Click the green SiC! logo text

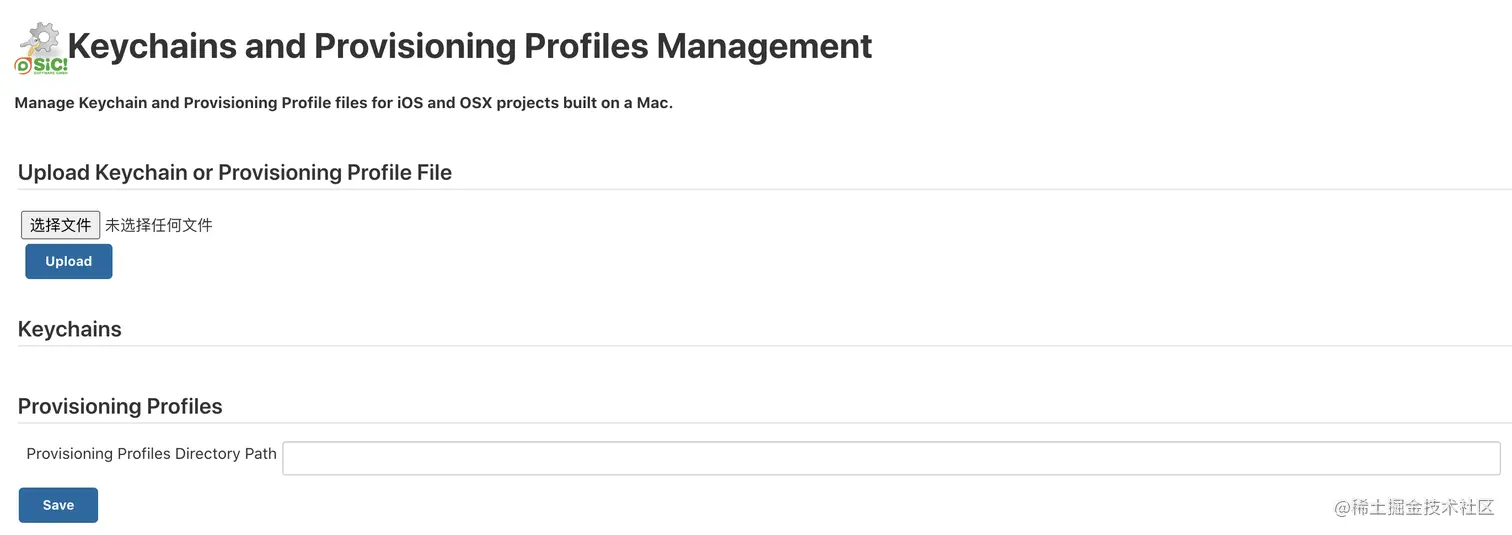48,64
